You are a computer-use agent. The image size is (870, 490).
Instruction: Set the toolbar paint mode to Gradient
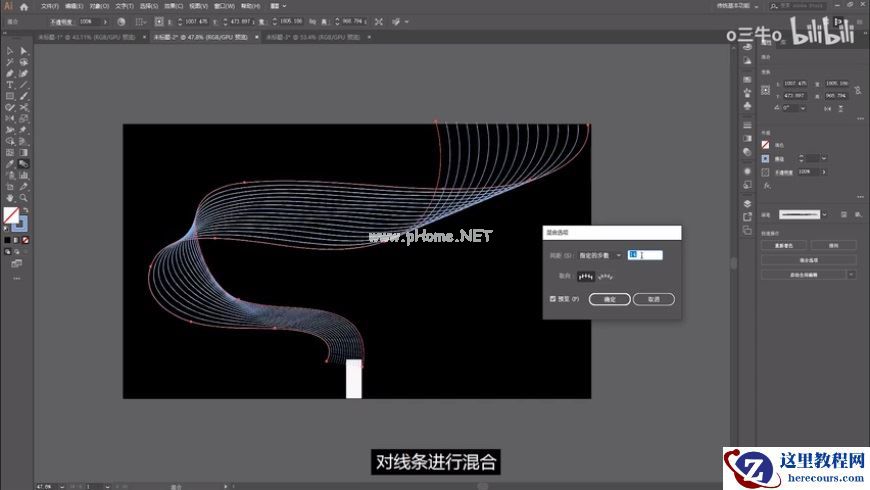point(16,240)
